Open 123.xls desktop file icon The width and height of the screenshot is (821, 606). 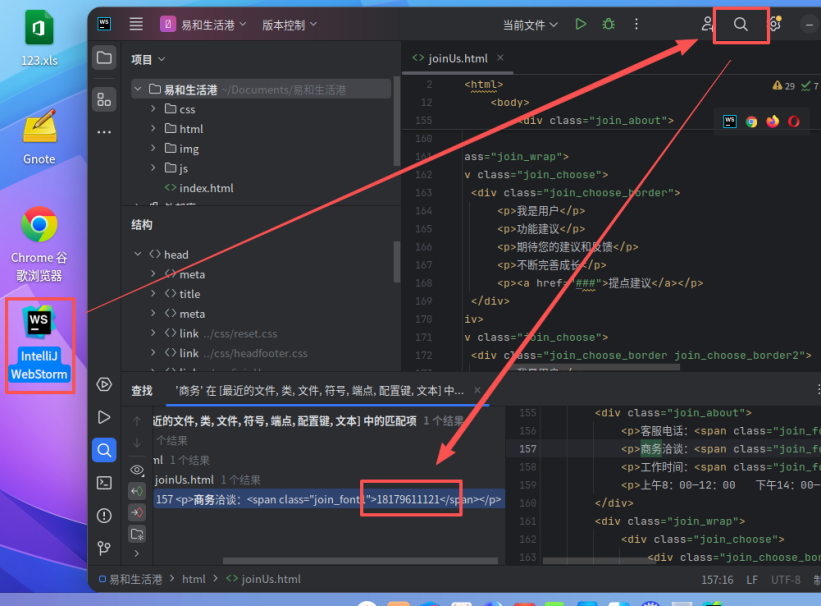point(39,39)
